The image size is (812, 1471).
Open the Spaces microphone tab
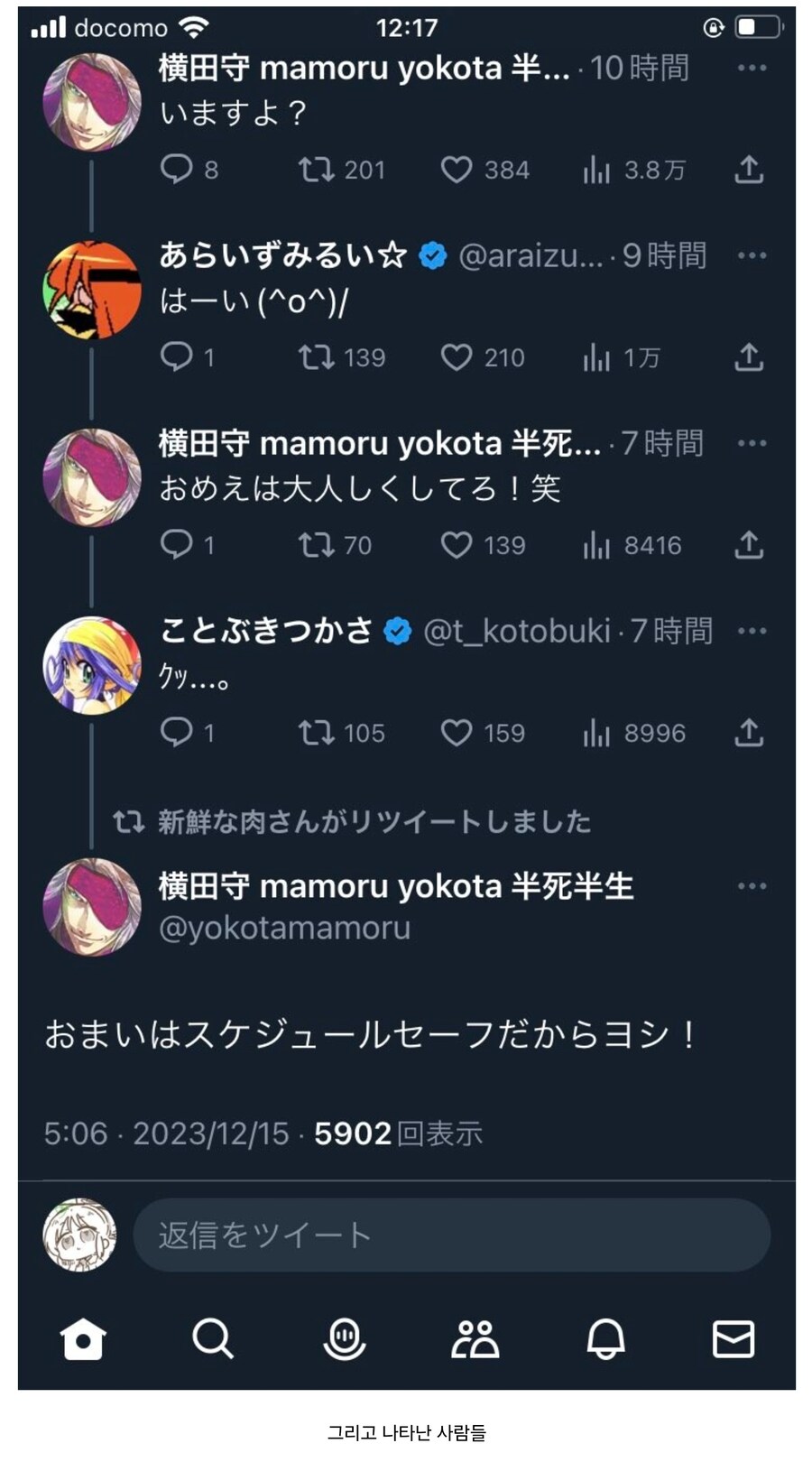[x=344, y=1338]
